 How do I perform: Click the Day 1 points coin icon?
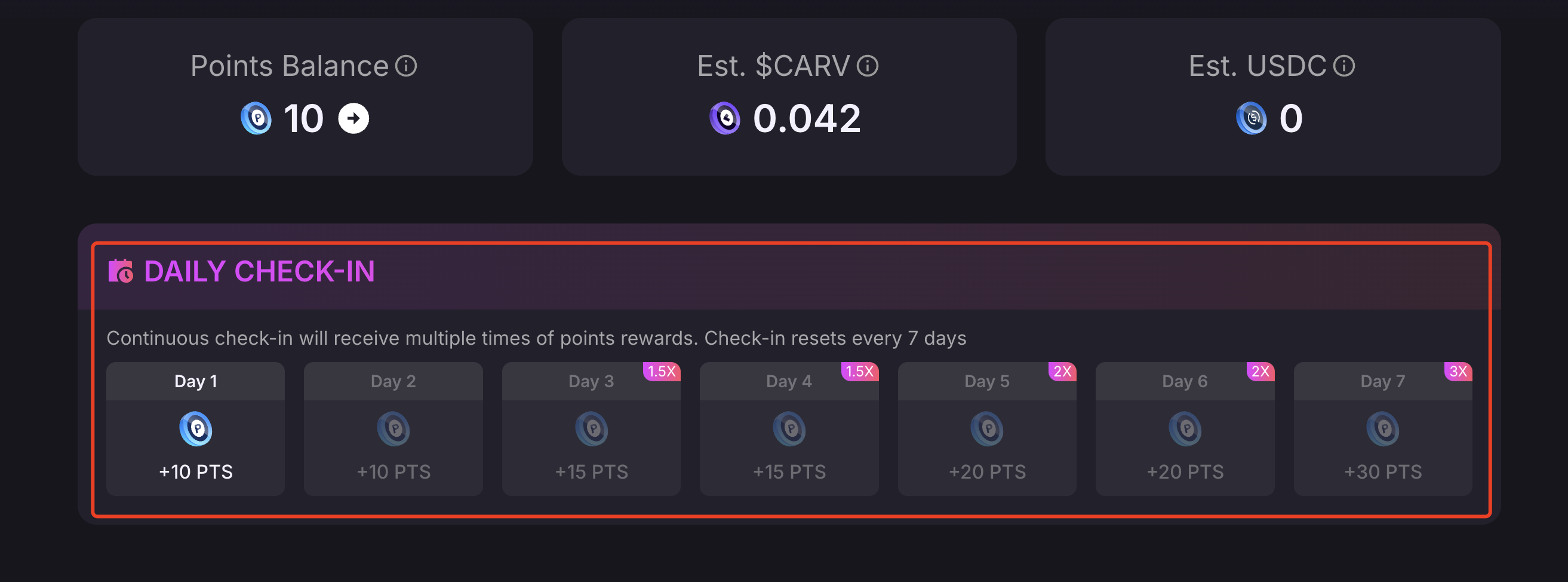pos(196,428)
